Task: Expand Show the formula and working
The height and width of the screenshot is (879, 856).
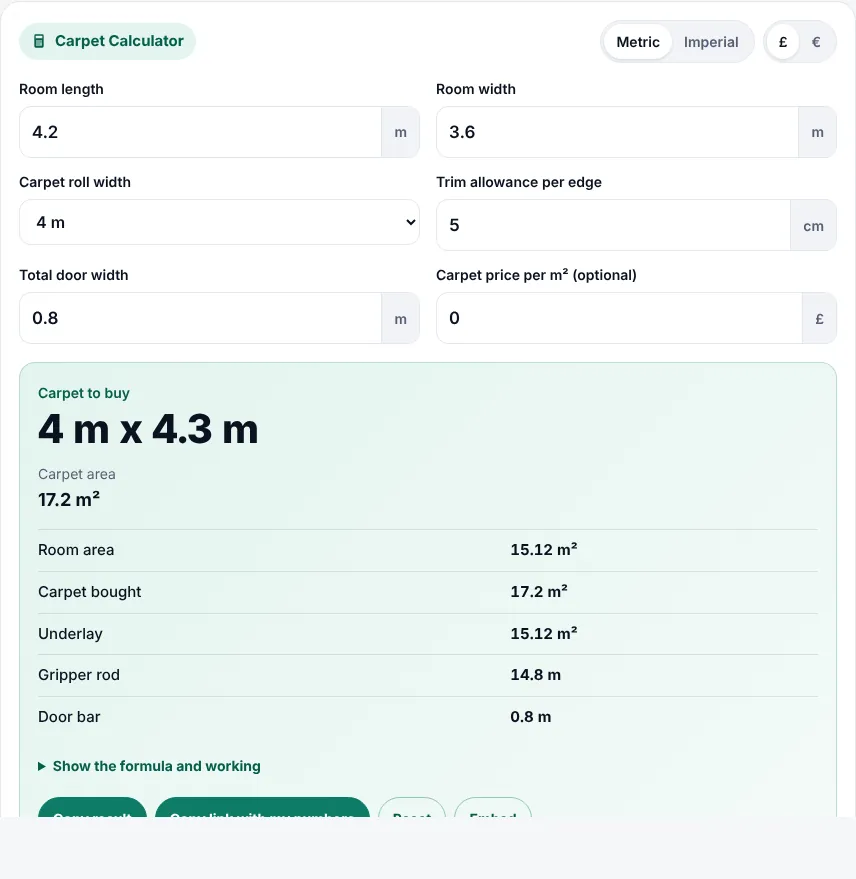Action: [149, 766]
